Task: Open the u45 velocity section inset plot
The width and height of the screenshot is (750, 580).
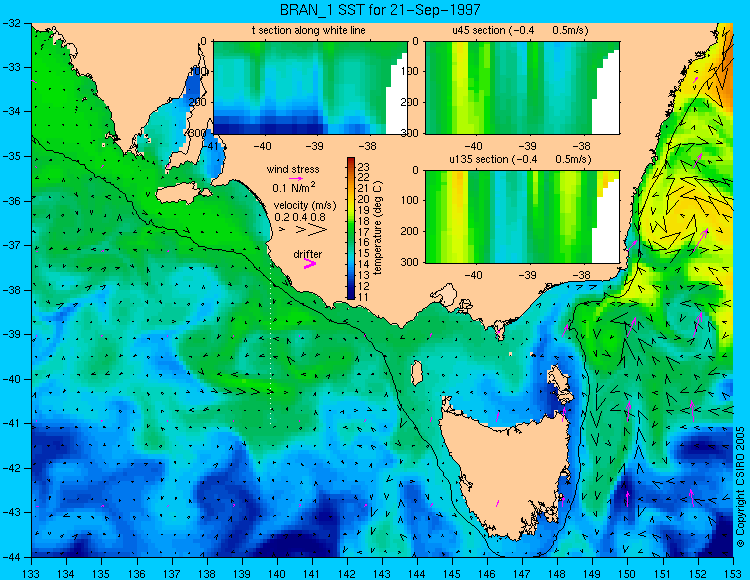Action: click(522, 88)
